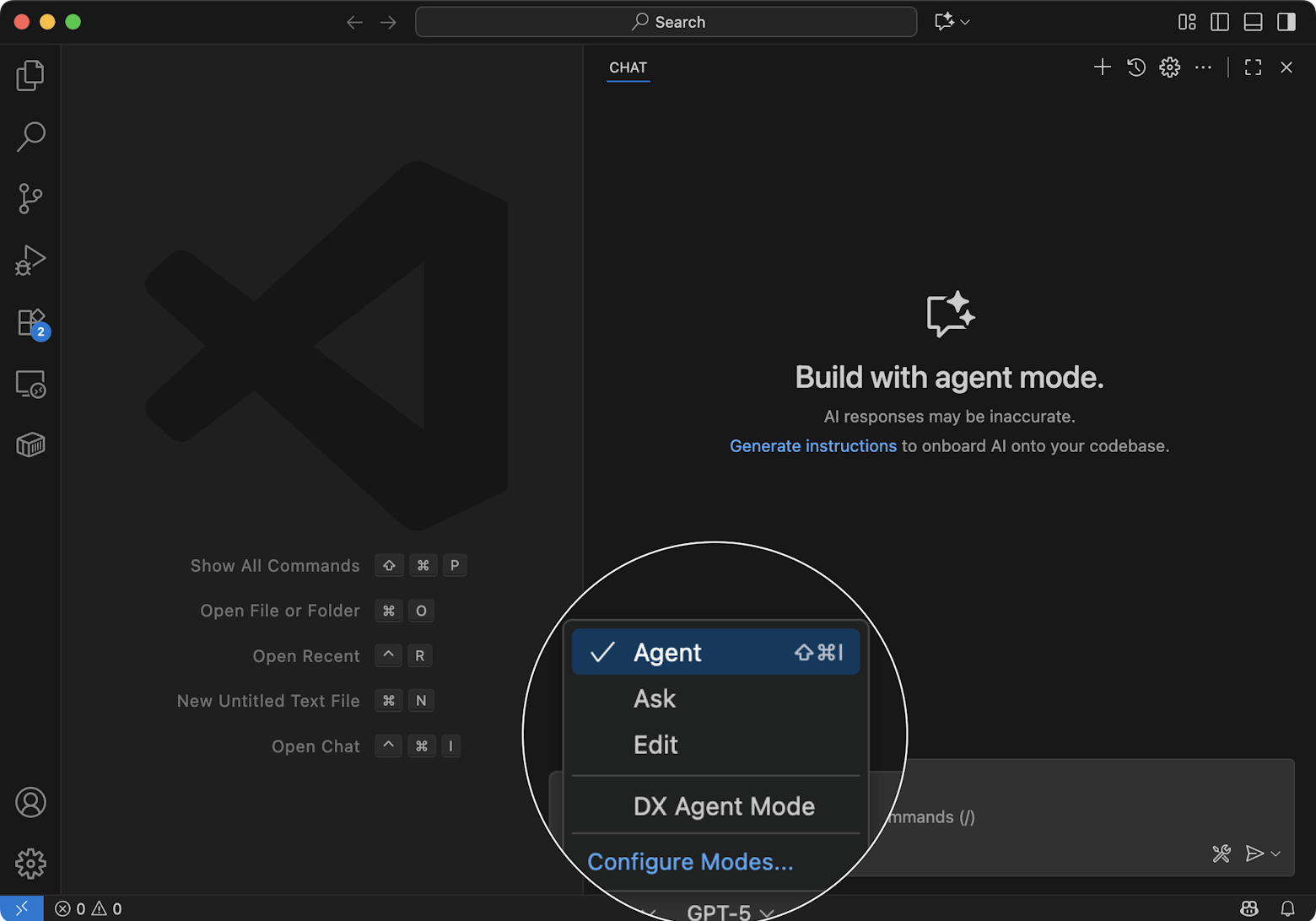Open the Explorer view in activity bar
Viewport: 1316px width, 921px height.
coord(30,76)
